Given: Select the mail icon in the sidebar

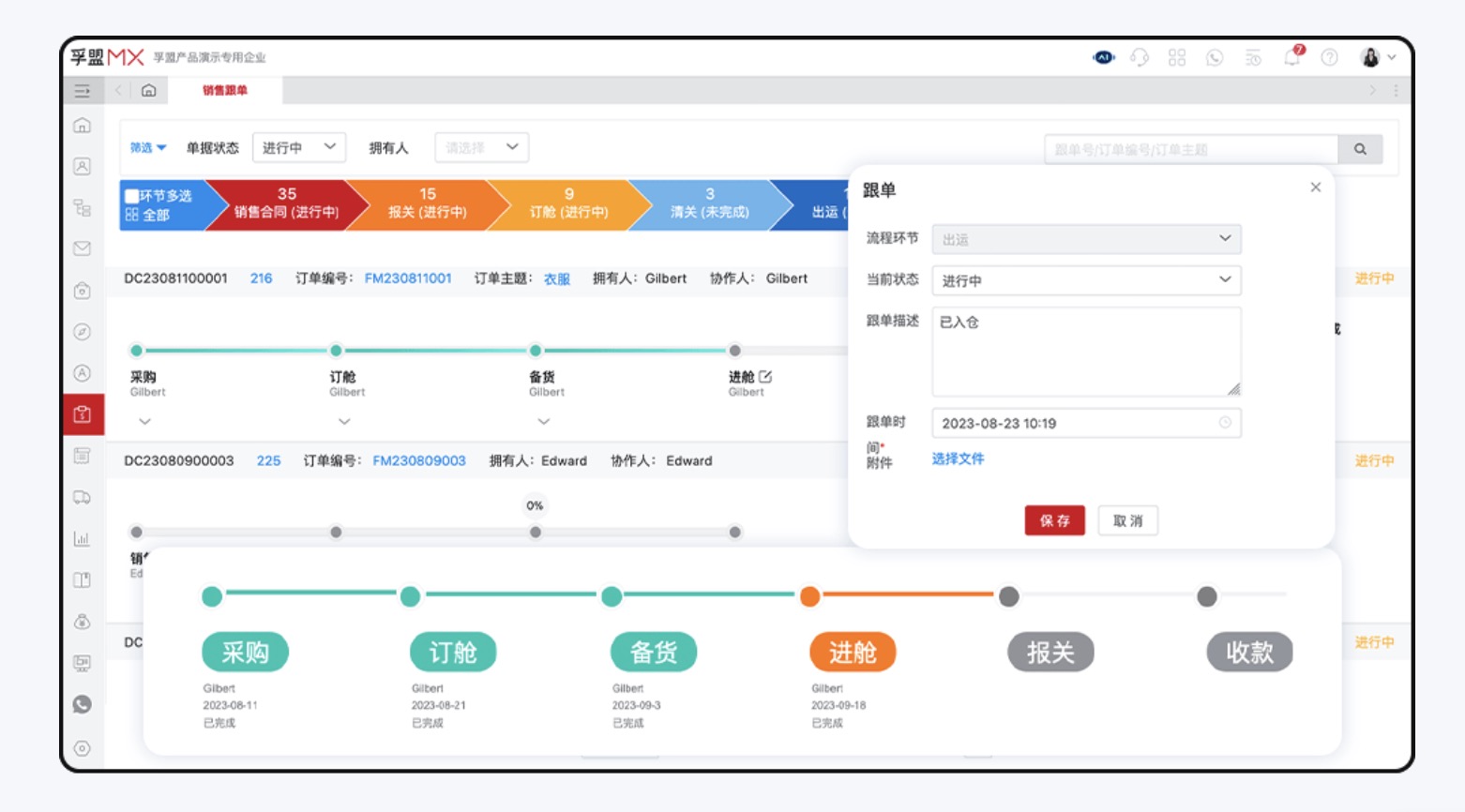Looking at the screenshot, I should (x=83, y=246).
